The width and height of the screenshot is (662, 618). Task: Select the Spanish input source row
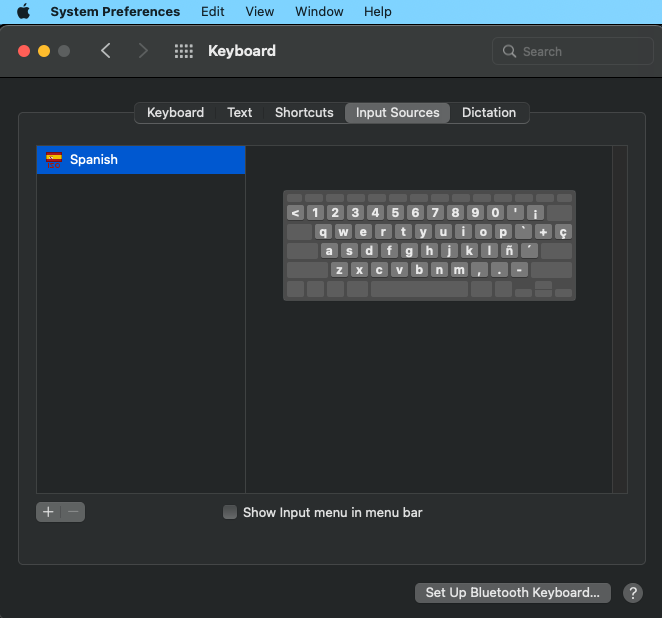[x=141, y=160]
